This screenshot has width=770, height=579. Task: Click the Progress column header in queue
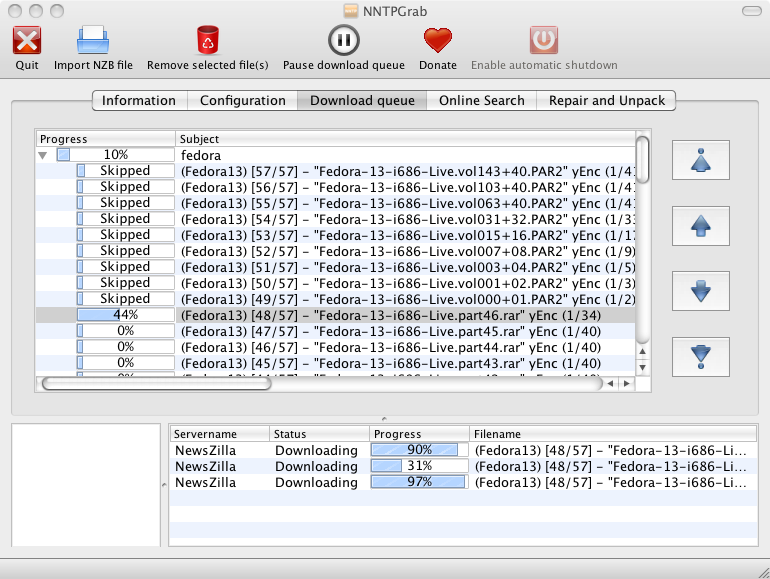(x=105, y=139)
